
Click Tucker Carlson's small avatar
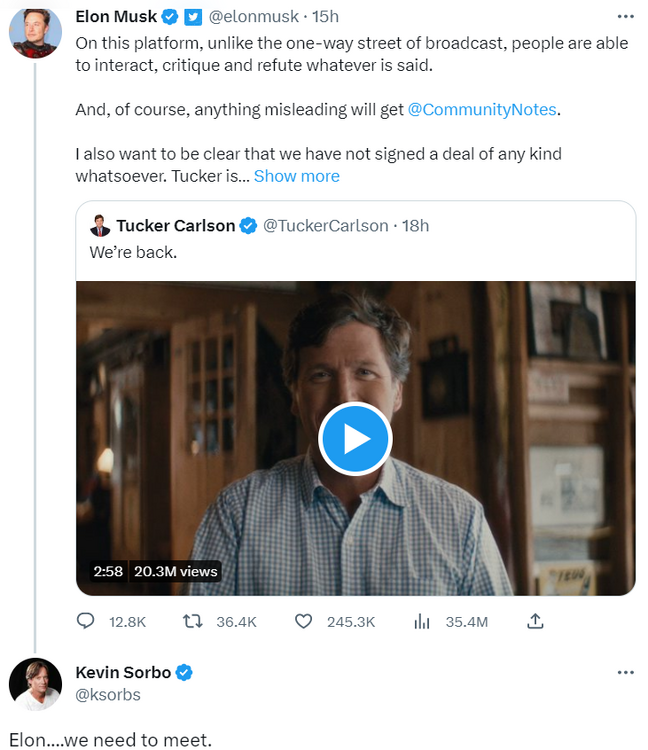coord(100,225)
